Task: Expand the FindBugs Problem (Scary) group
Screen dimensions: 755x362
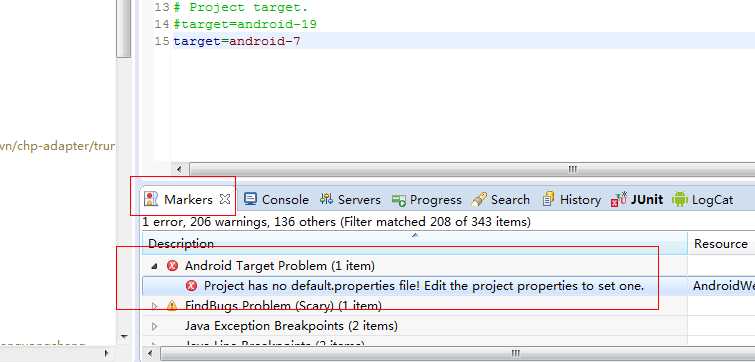Action: coord(155,306)
